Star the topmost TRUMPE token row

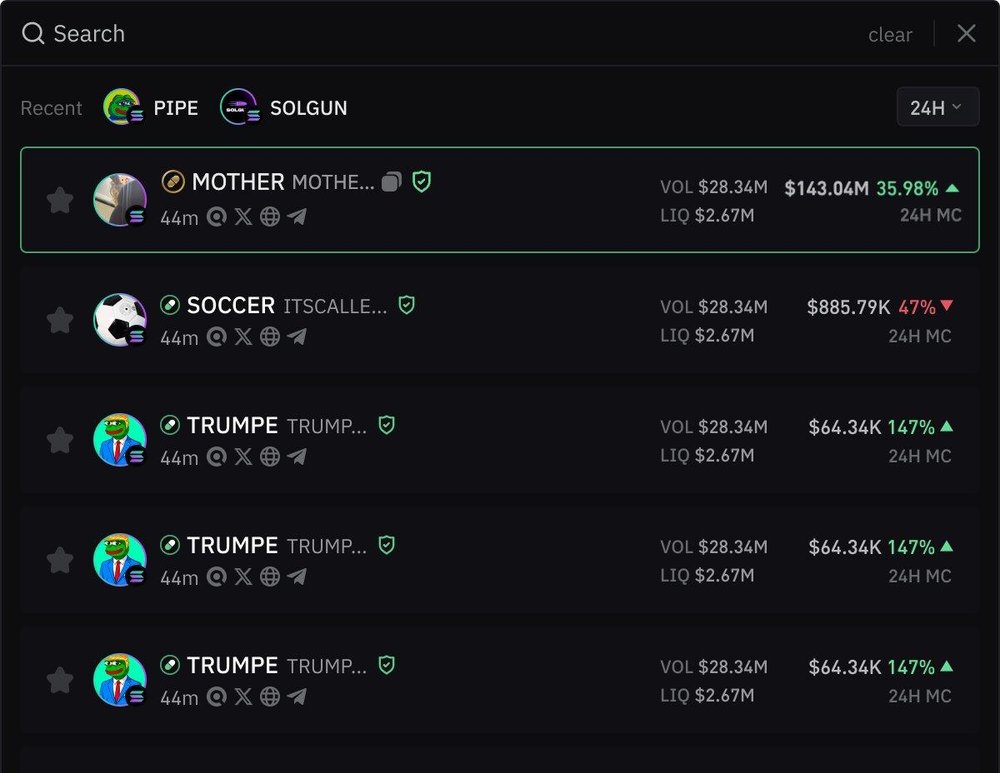[x=60, y=440]
